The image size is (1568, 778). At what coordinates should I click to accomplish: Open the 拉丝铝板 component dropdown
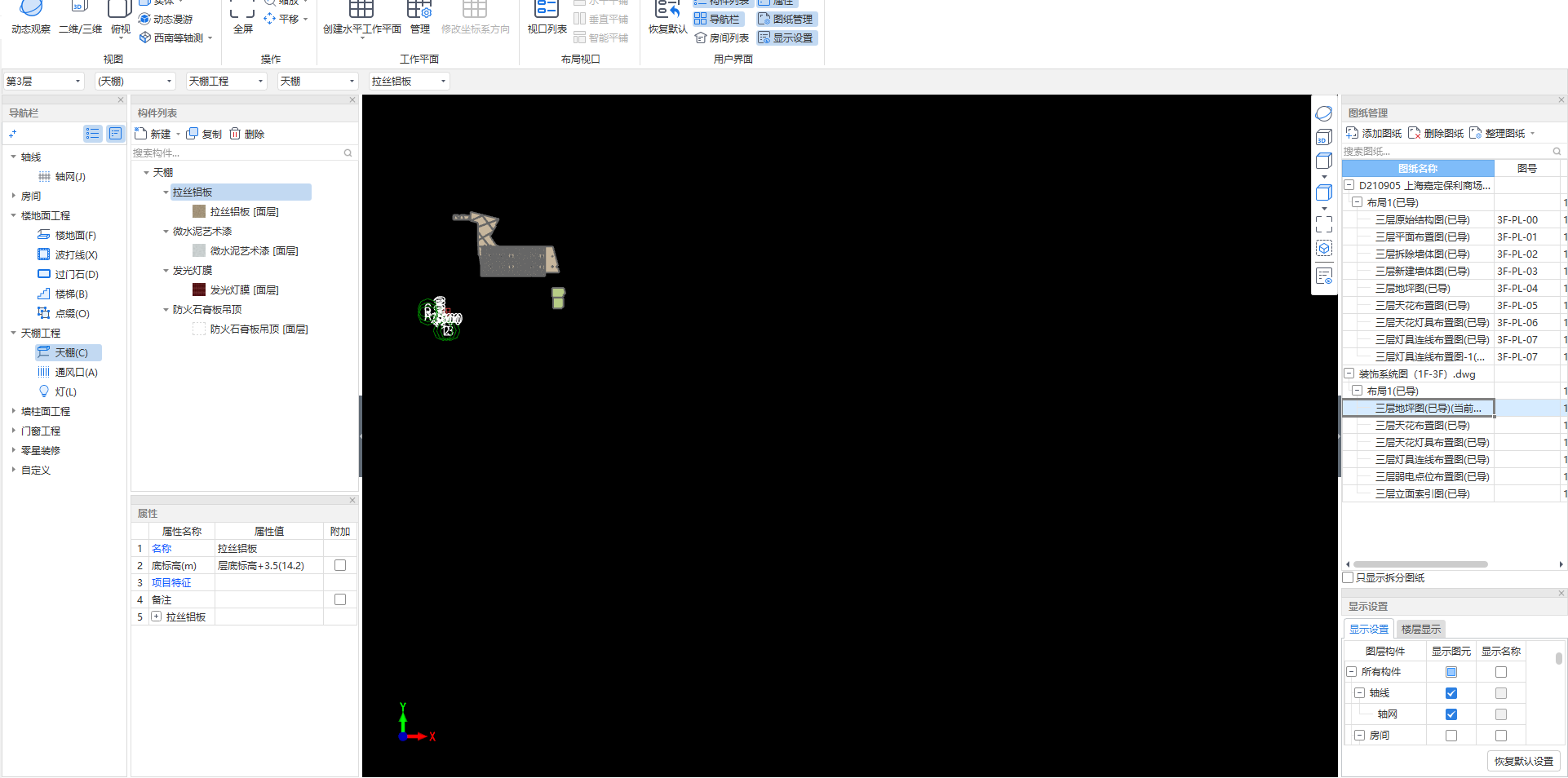pyautogui.click(x=409, y=81)
